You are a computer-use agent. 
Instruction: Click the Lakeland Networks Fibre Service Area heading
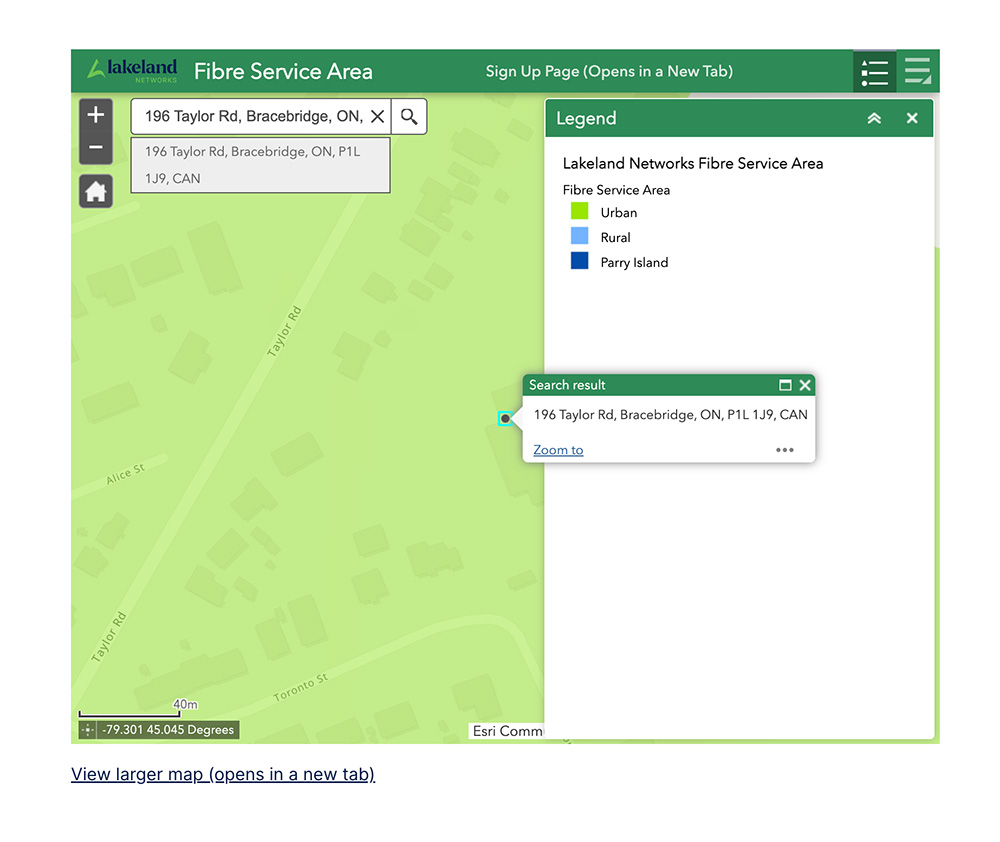[693, 163]
